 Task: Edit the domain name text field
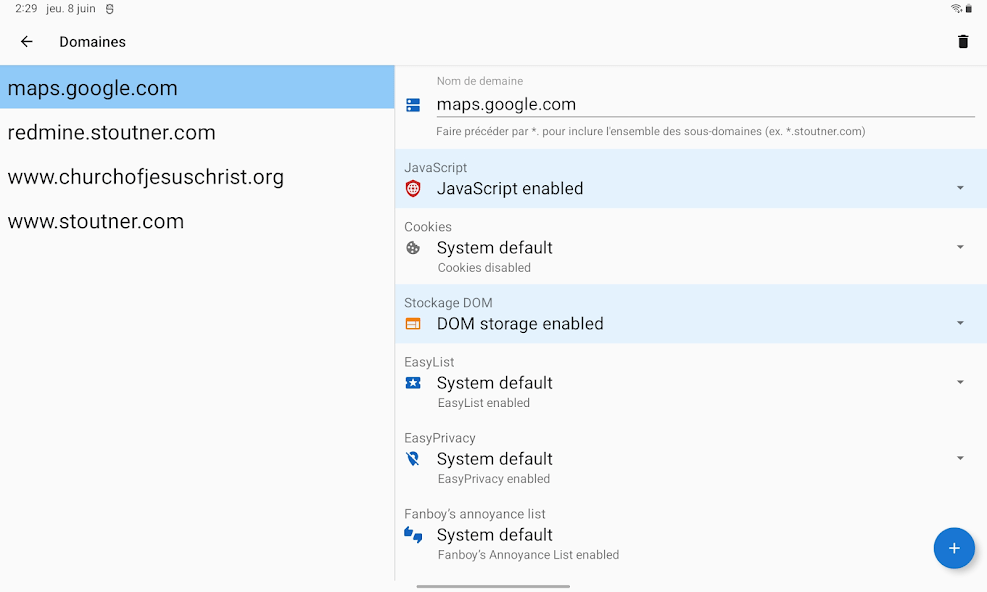pyautogui.click(x=705, y=105)
